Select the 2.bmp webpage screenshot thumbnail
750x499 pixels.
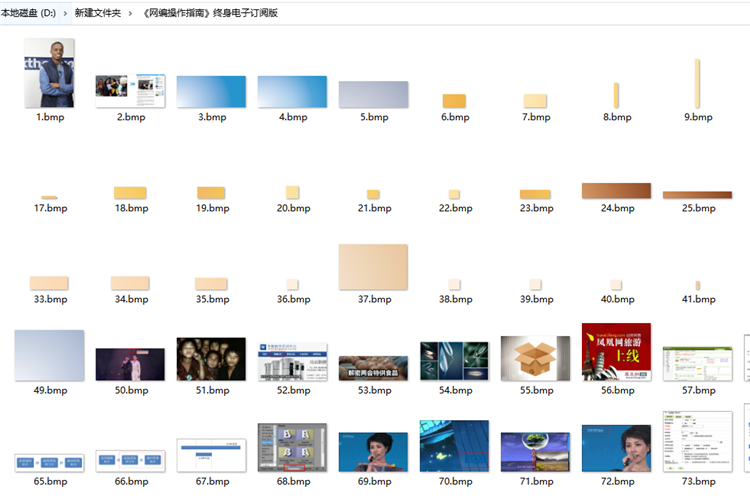coord(130,90)
